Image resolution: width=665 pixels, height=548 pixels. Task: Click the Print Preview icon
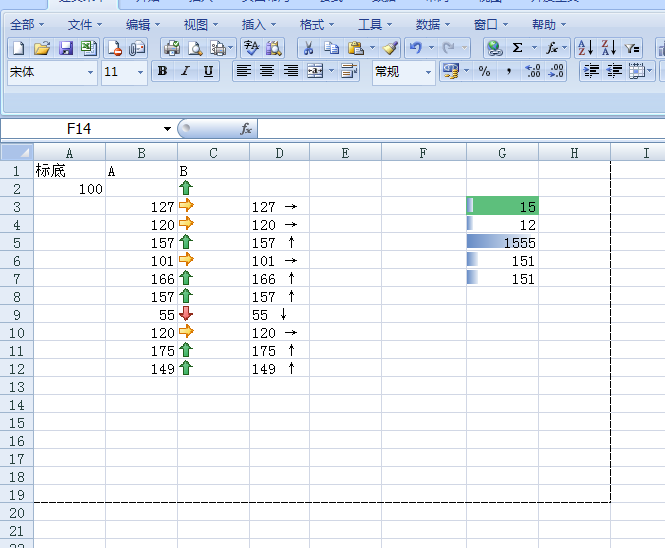click(x=195, y=48)
